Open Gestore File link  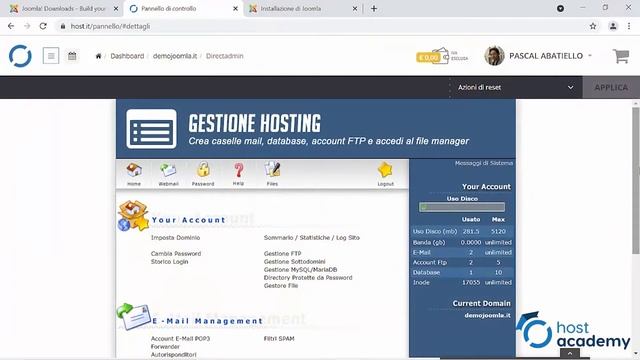click(281, 286)
